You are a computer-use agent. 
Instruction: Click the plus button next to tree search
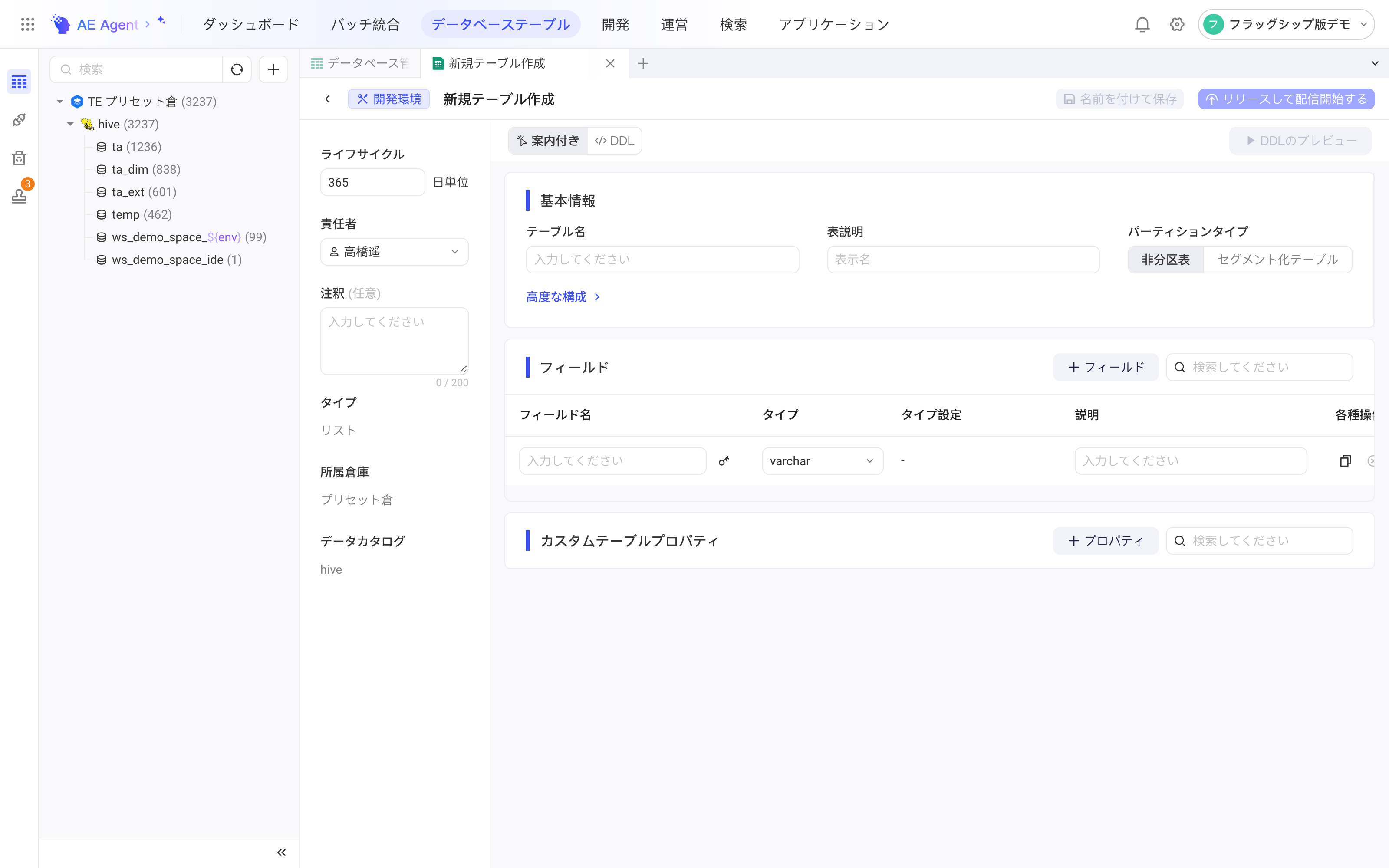pos(273,69)
